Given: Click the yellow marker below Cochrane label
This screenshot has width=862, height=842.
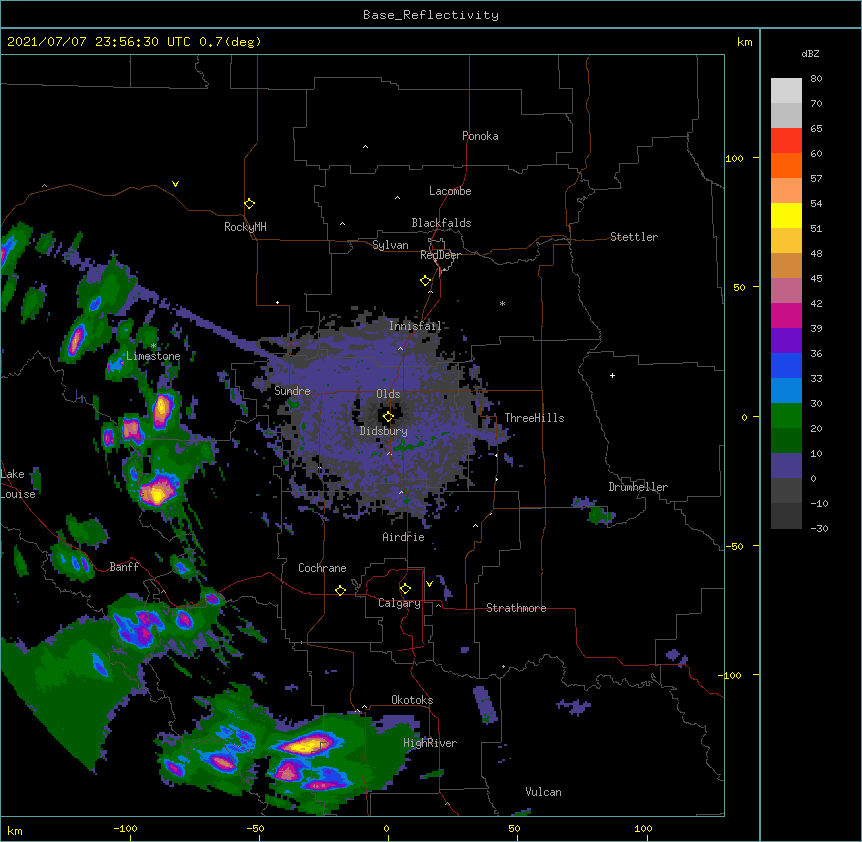Looking at the screenshot, I should (x=340, y=590).
